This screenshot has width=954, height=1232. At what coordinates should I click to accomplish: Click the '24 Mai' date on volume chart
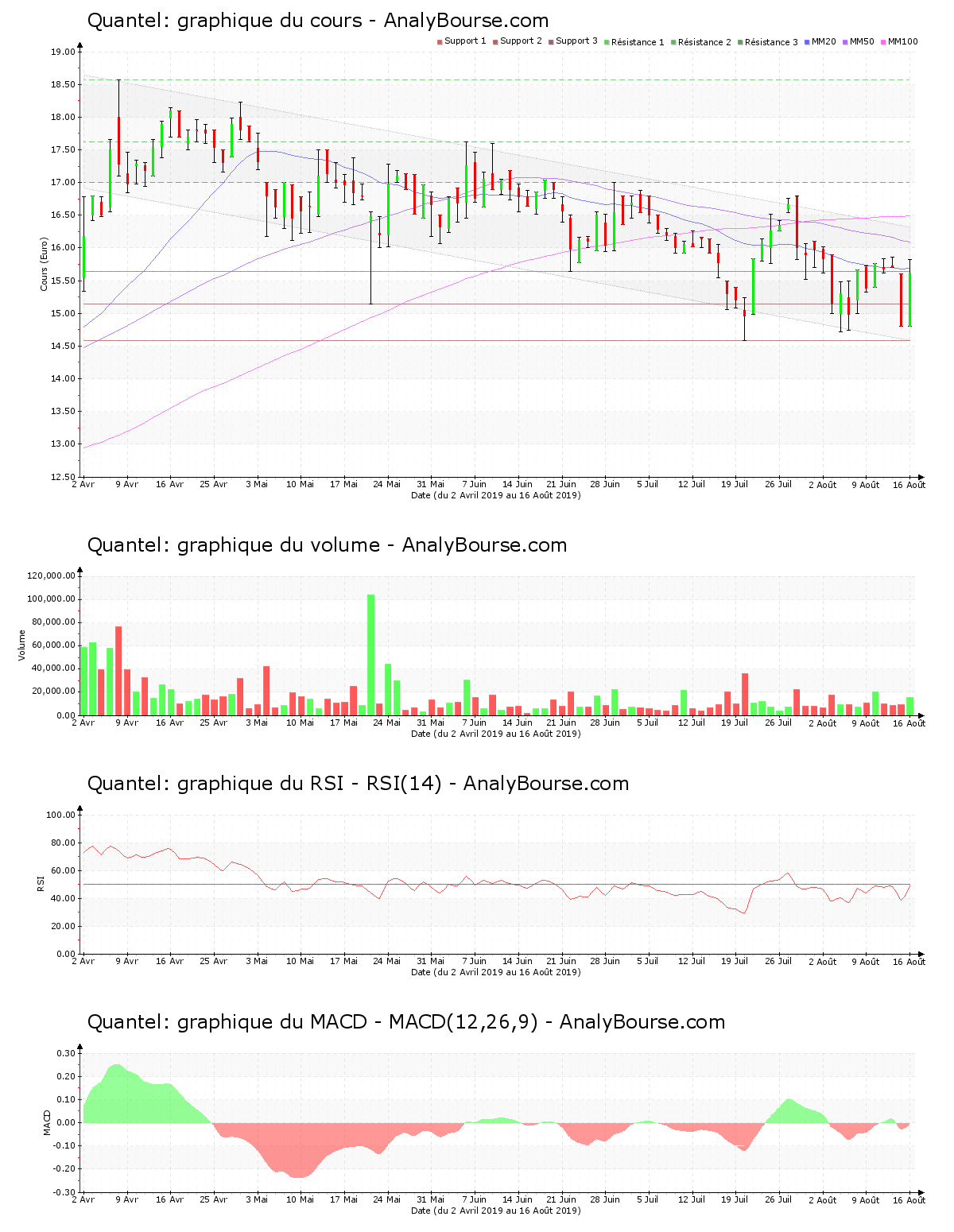(x=387, y=723)
